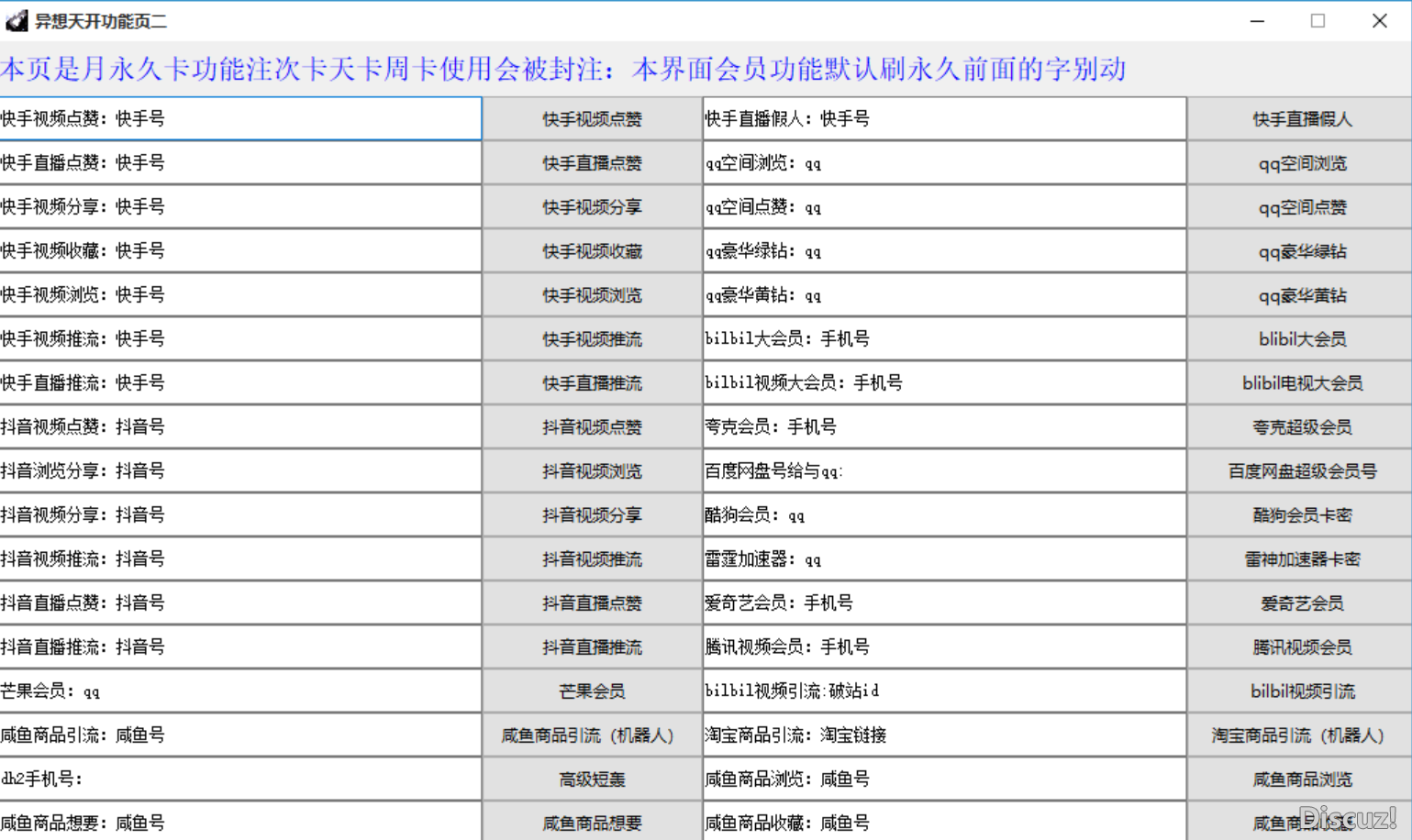Start the 快手视频推流 button action
Screen dimensions: 1412x840
592,339
